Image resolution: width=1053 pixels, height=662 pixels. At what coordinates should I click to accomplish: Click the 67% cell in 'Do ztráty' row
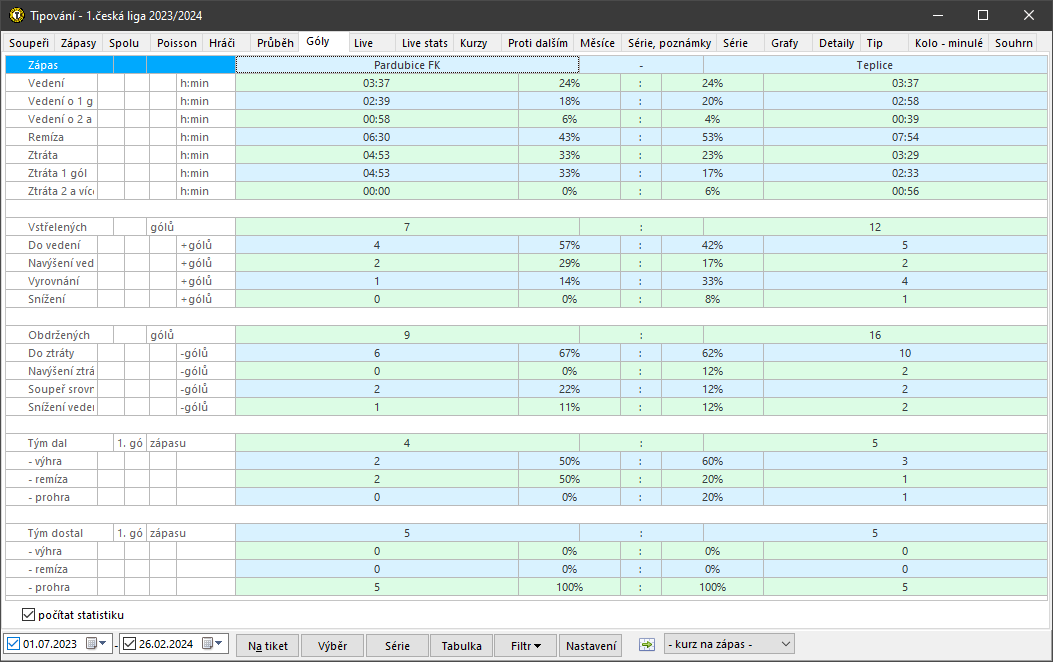569,353
